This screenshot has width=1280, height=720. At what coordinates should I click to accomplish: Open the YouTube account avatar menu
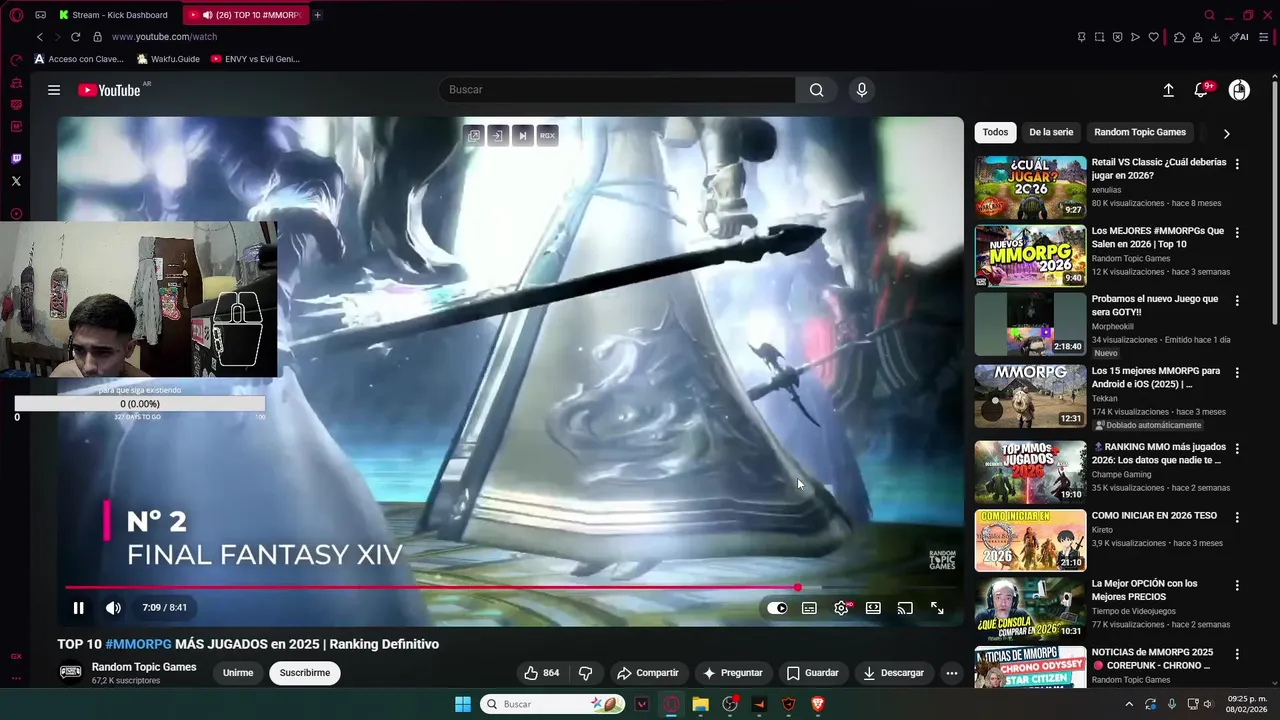(1239, 90)
